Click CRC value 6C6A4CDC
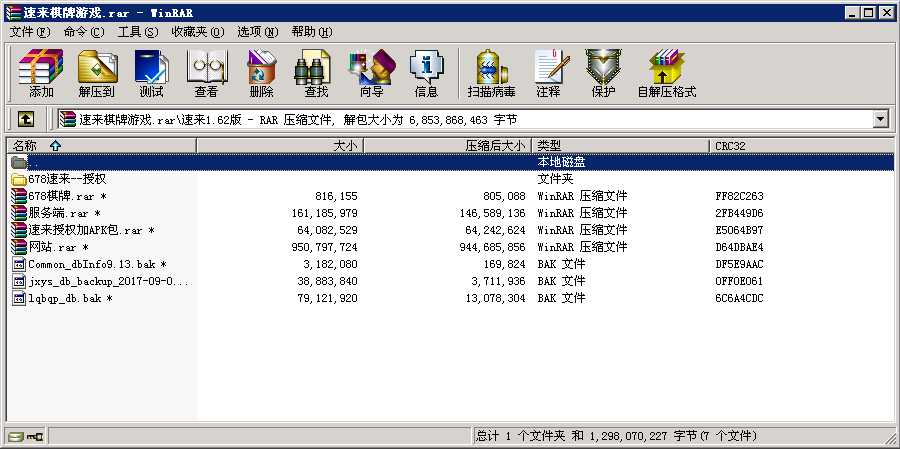This screenshot has height=449, width=900. click(x=739, y=299)
